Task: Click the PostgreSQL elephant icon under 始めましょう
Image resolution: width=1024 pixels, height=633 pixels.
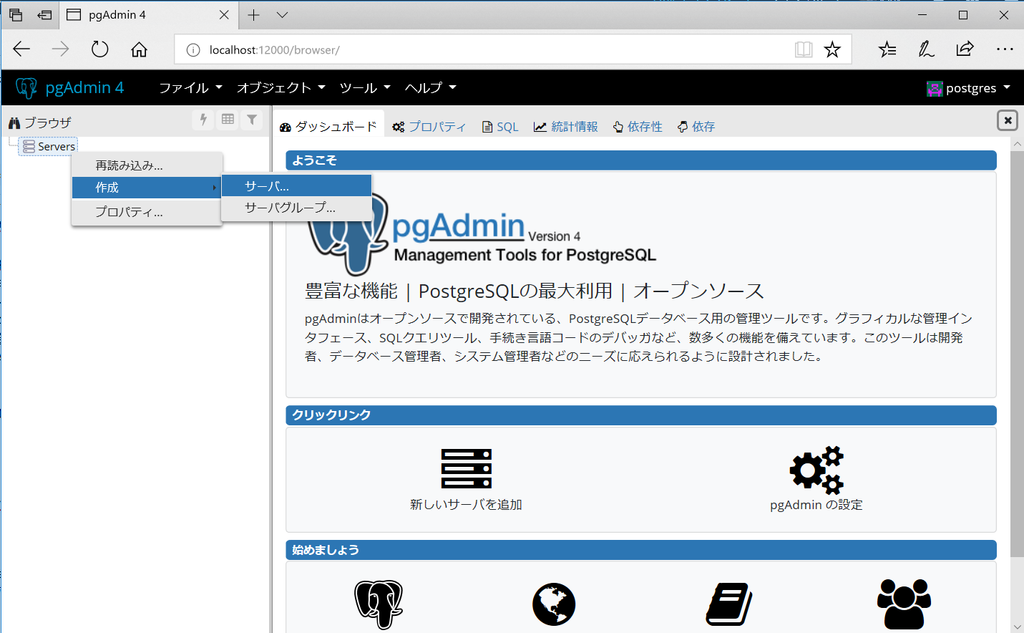Action: click(x=380, y=601)
